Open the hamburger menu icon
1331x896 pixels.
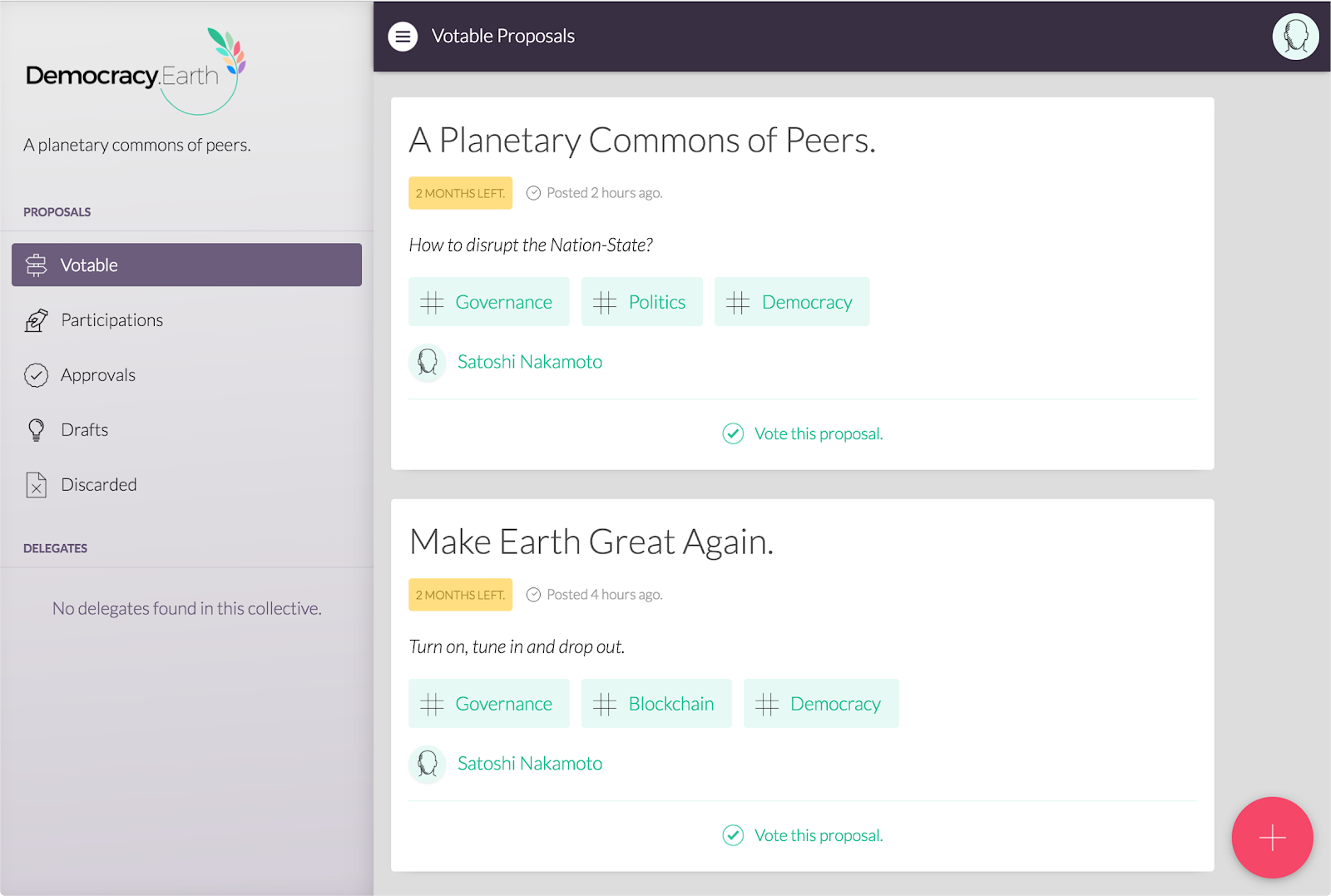(x=403, y=37)
